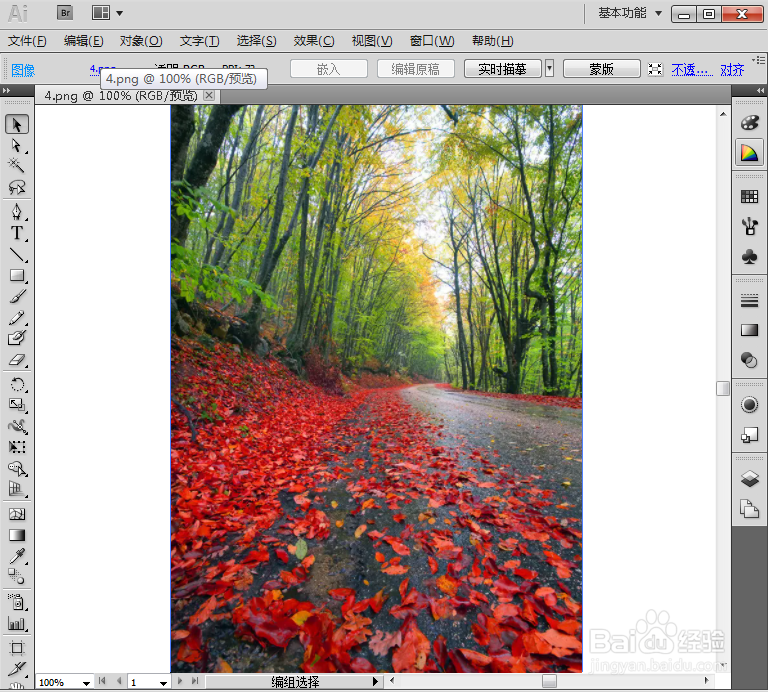
Task: Select the Lasso tool
Action: (17, 187)
